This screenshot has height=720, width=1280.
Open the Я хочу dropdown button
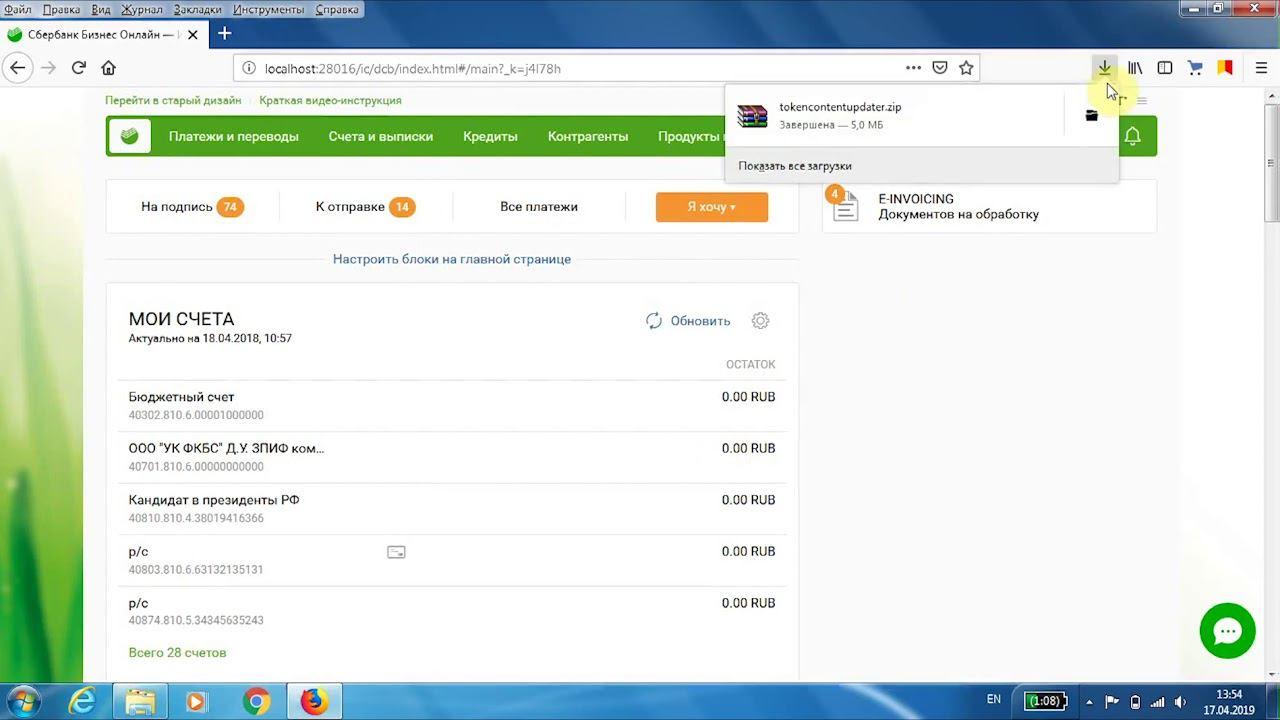click(x=712, y=207)
